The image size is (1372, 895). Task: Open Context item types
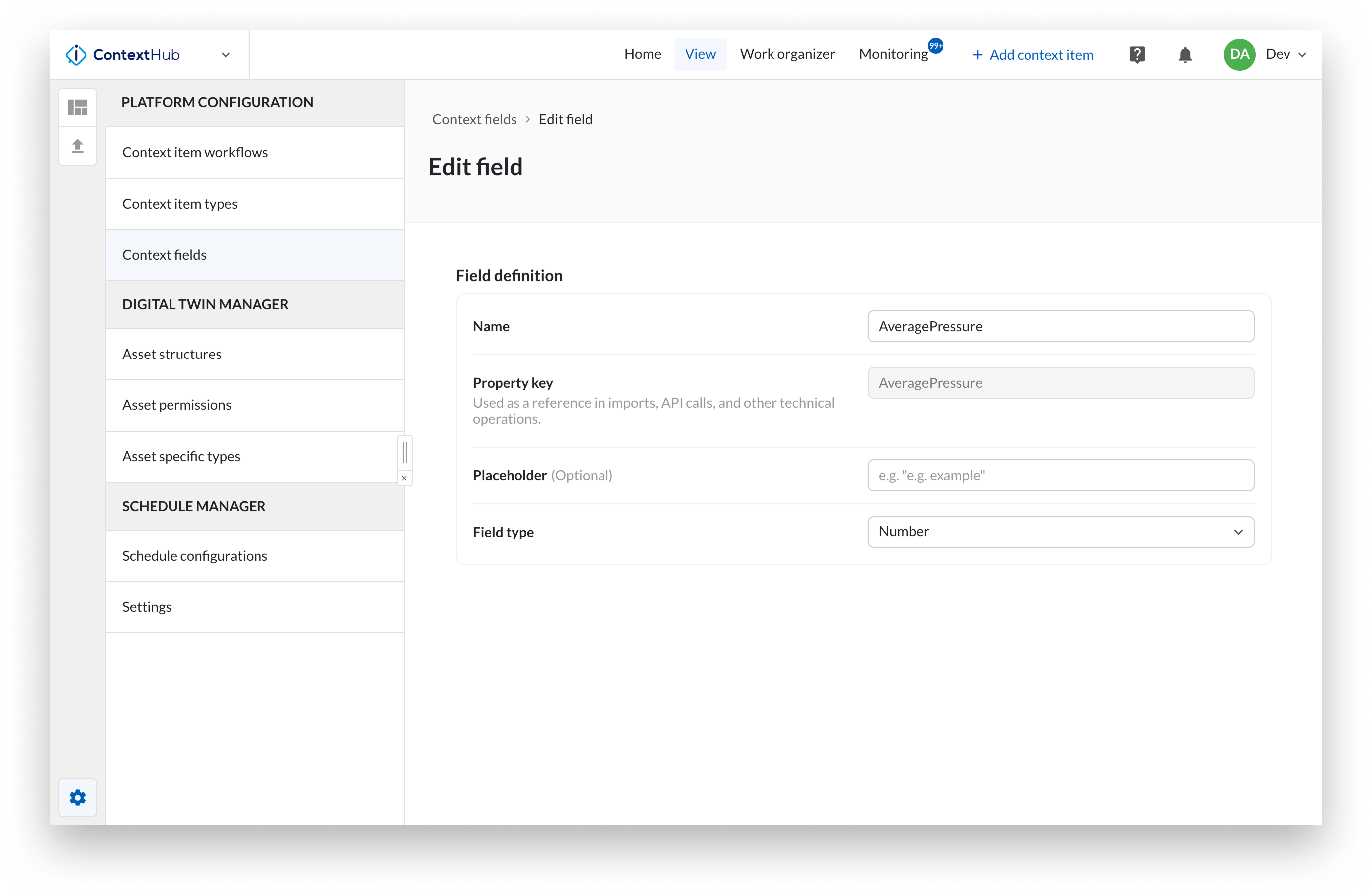pos(255,204)
